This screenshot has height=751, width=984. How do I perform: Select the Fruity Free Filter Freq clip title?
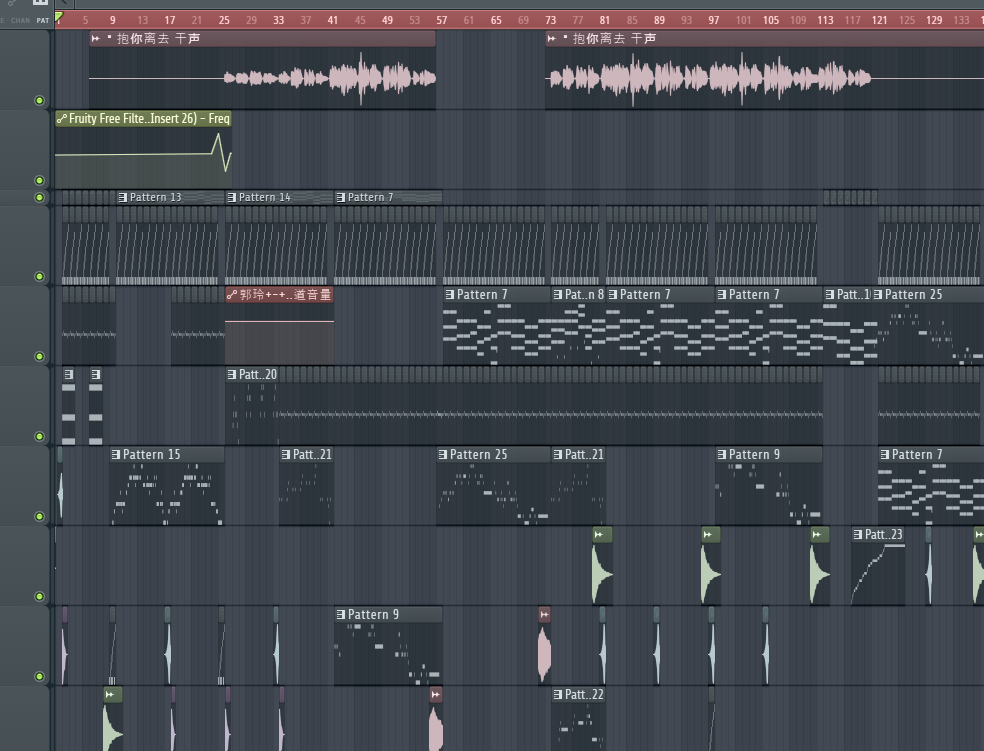pos(149,119)
